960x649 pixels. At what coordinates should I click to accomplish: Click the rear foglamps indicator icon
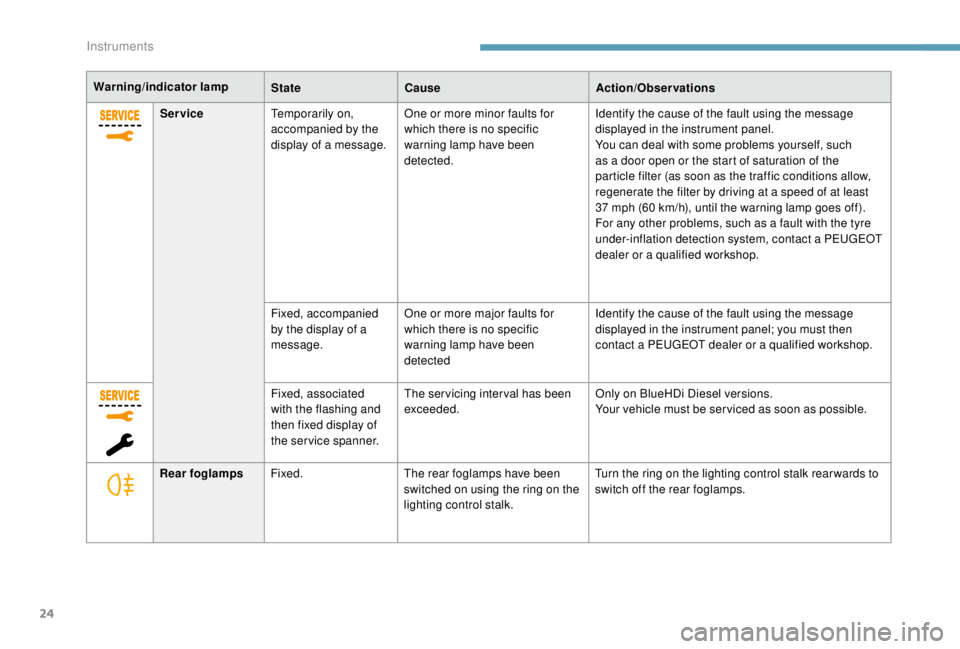pyautogui.click(x=121, y=485)
